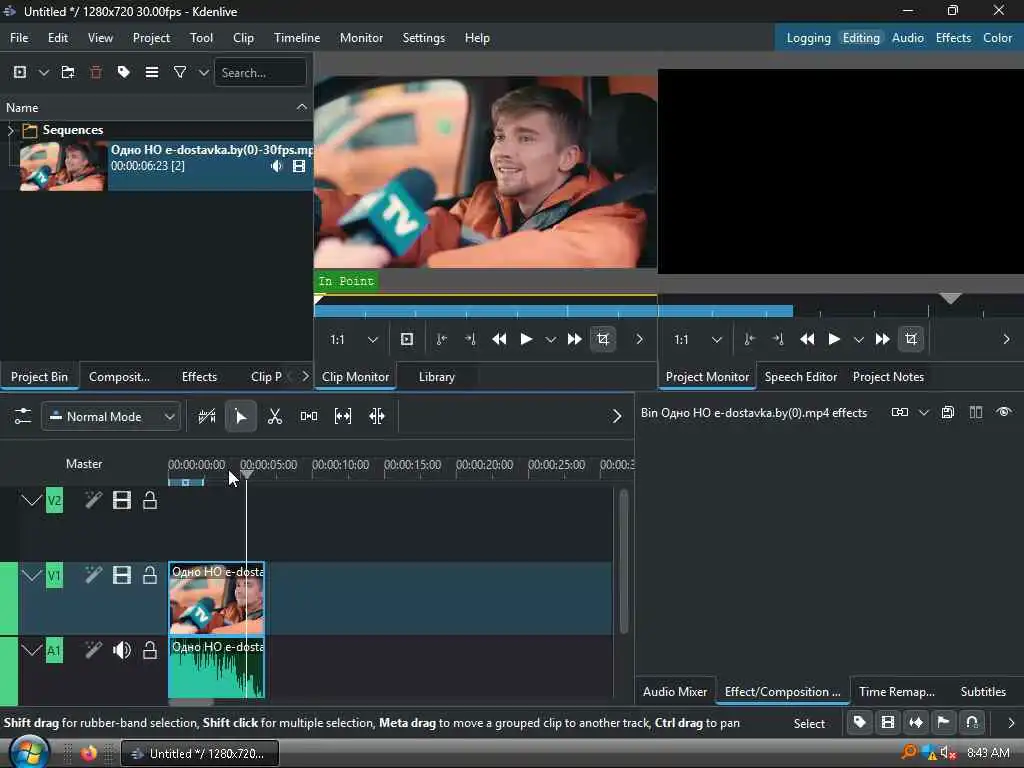Toggle hide video on V1 track
The width and height of the screenshot is (1024, 768).
coord(122,575)
